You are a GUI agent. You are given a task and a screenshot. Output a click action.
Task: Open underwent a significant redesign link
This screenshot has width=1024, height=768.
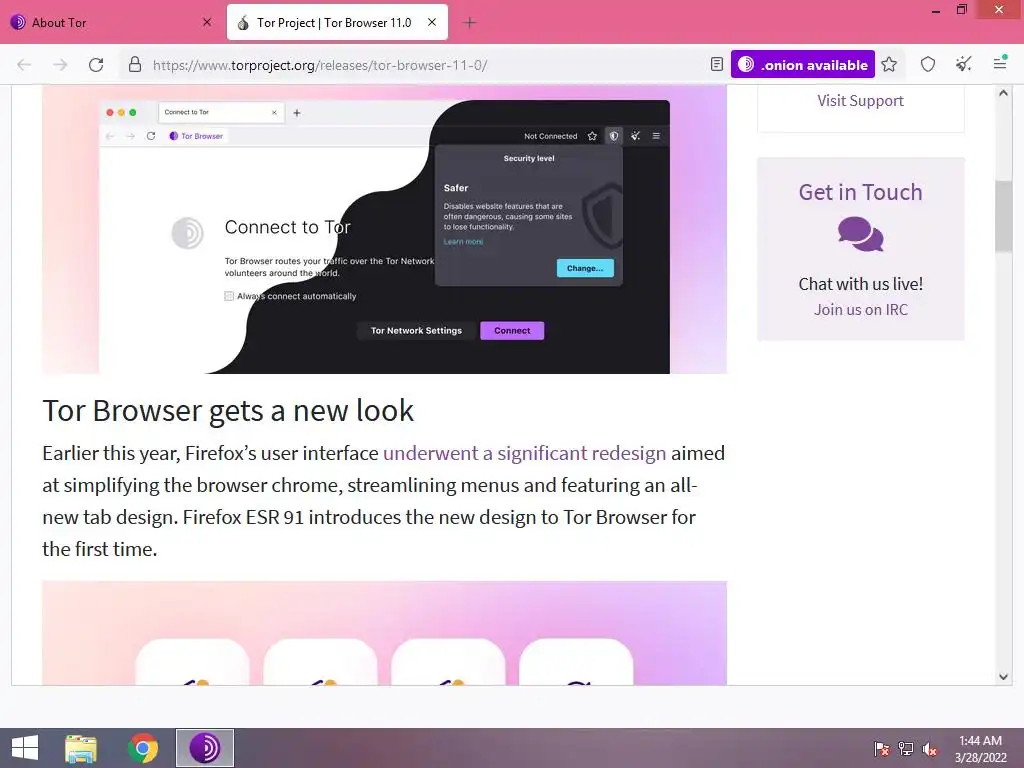click(x=524, y=453)
